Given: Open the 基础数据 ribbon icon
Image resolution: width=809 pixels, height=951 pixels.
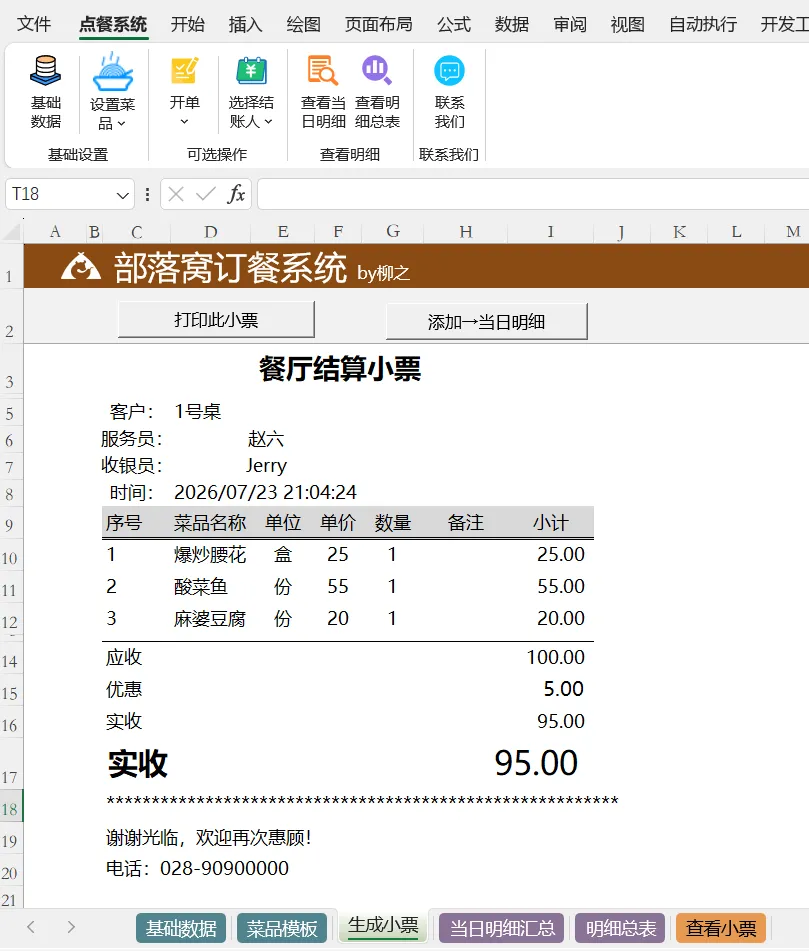Looking at the screenshot, I should click(45, 71).
